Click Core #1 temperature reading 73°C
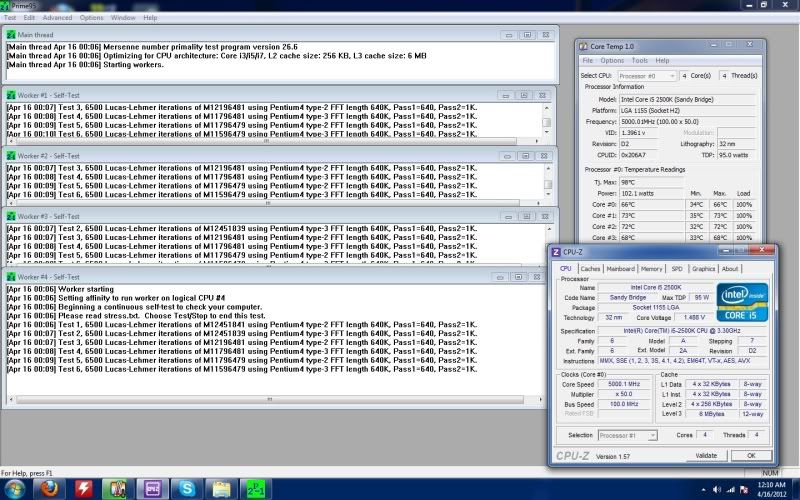 [x=628, y=216]
